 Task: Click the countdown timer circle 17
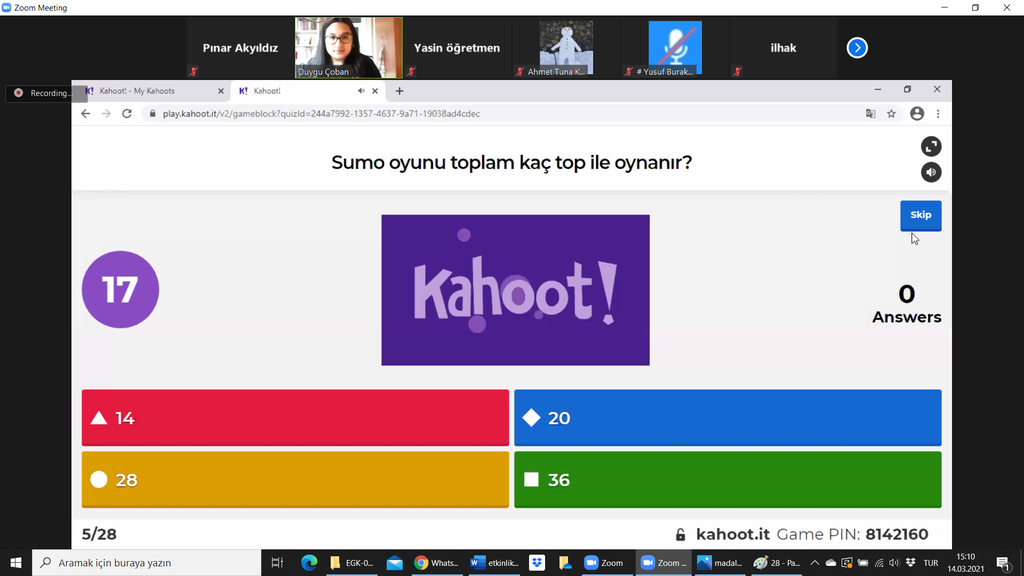(x=120, y=289)
